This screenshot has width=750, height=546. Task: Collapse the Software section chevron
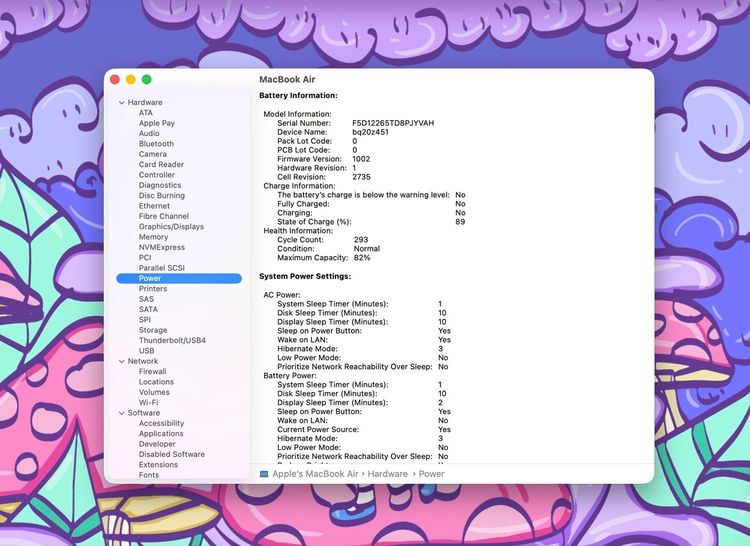coord(121,413)
